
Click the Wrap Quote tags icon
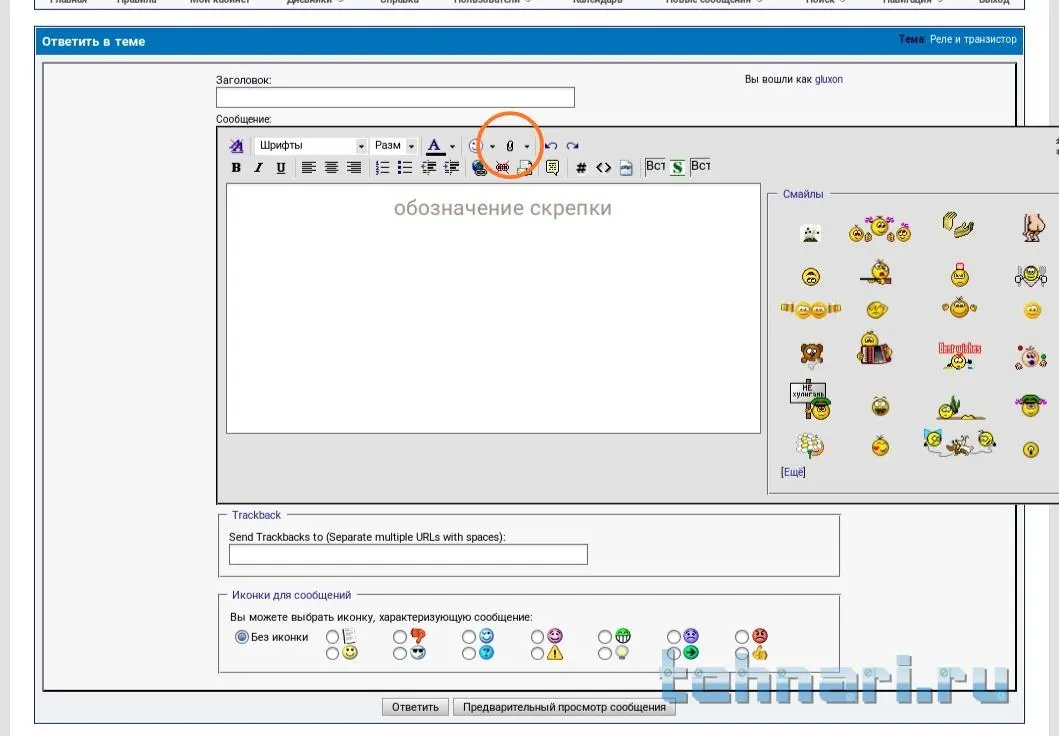pyautogui.click(x=552, y=167)
